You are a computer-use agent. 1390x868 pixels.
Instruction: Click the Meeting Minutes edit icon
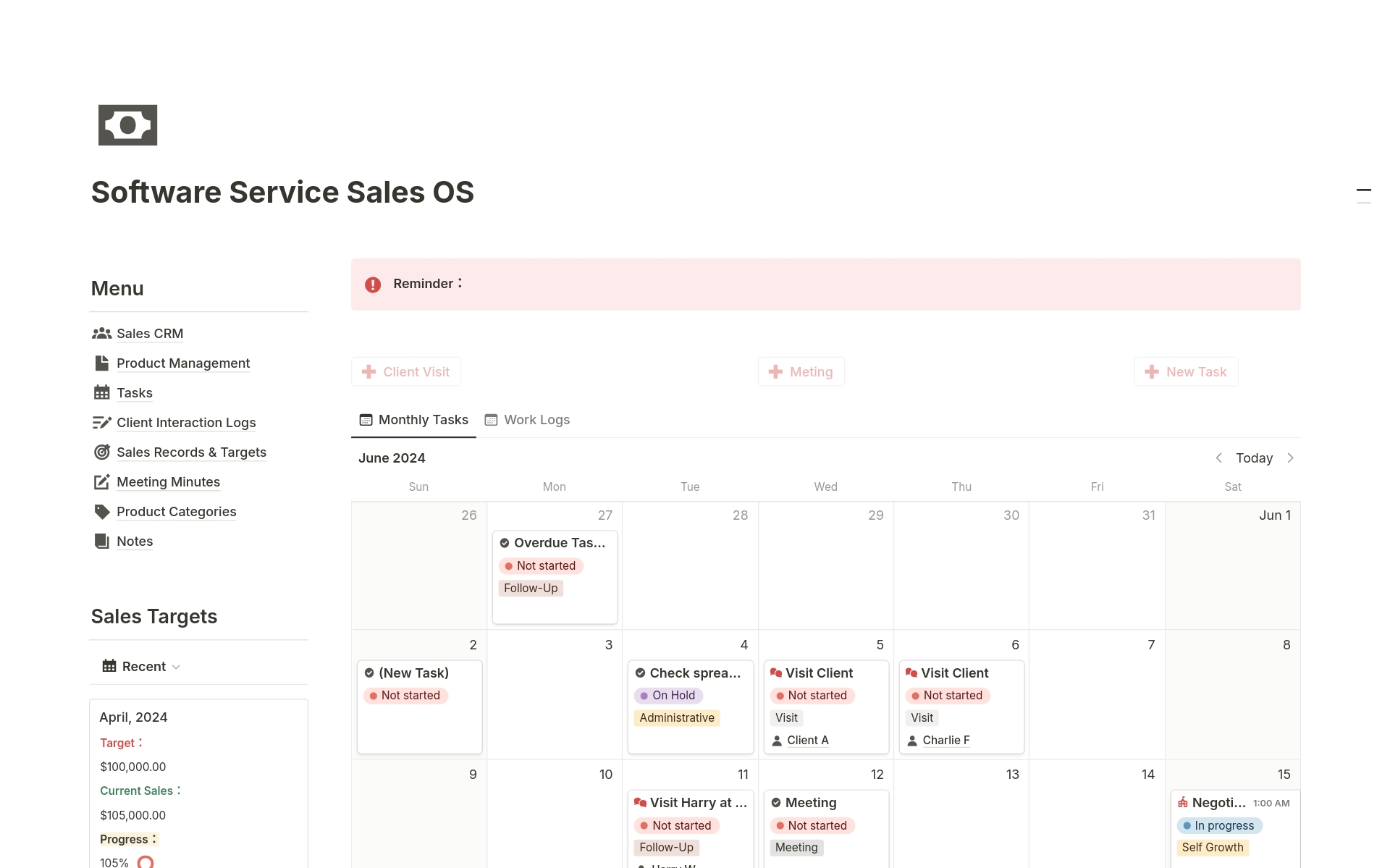[x=101, y=482]
